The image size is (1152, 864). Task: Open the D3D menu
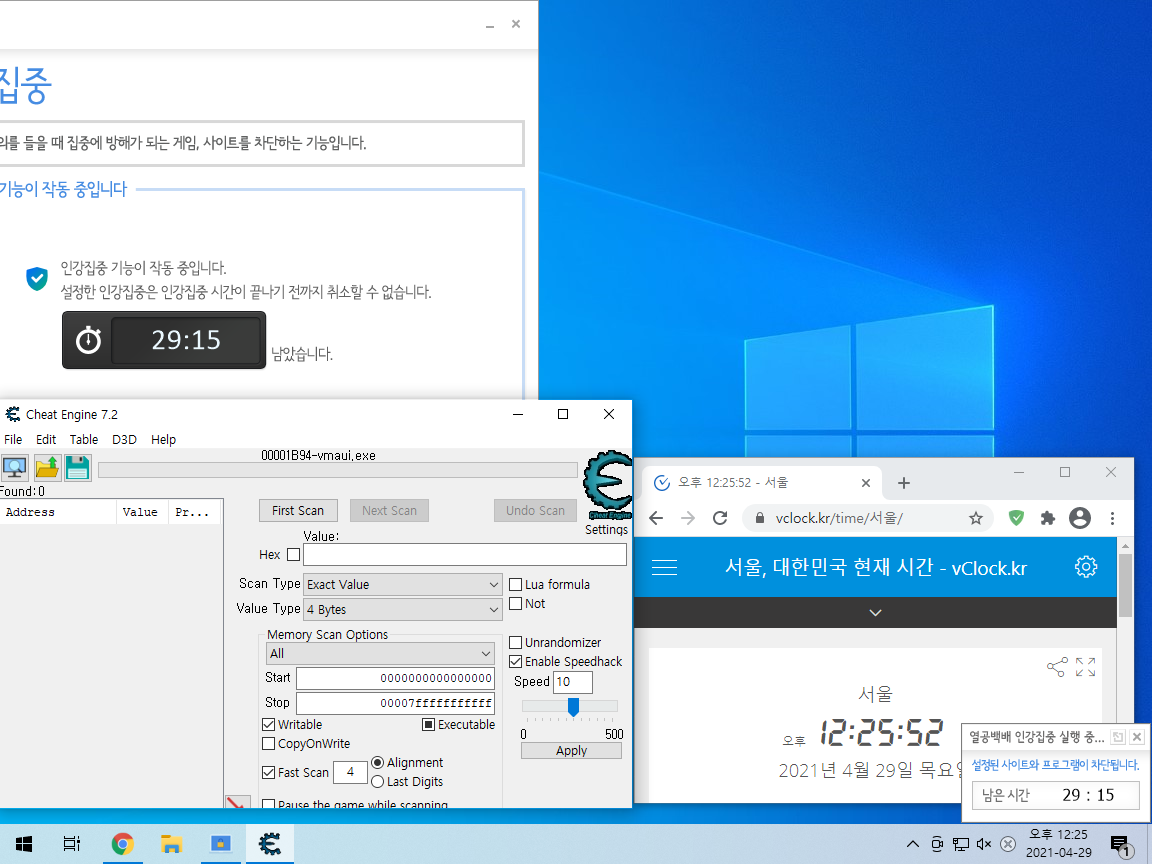tap(124, 439)
